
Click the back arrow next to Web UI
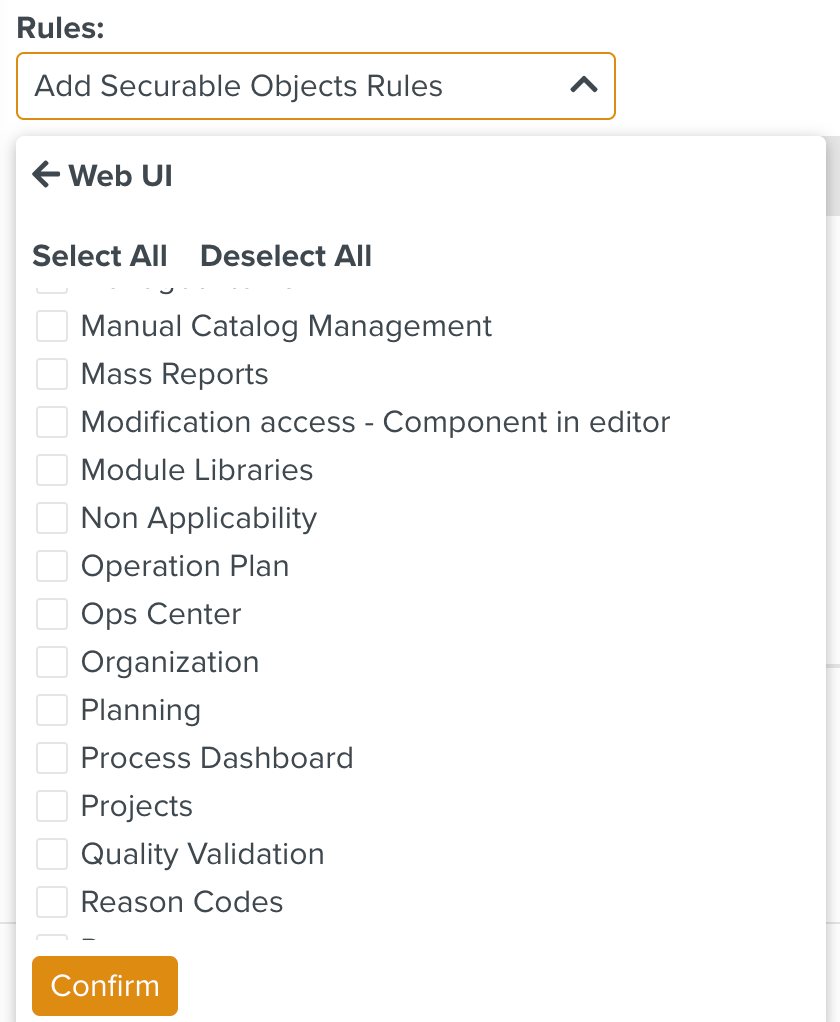click(46, 175)
